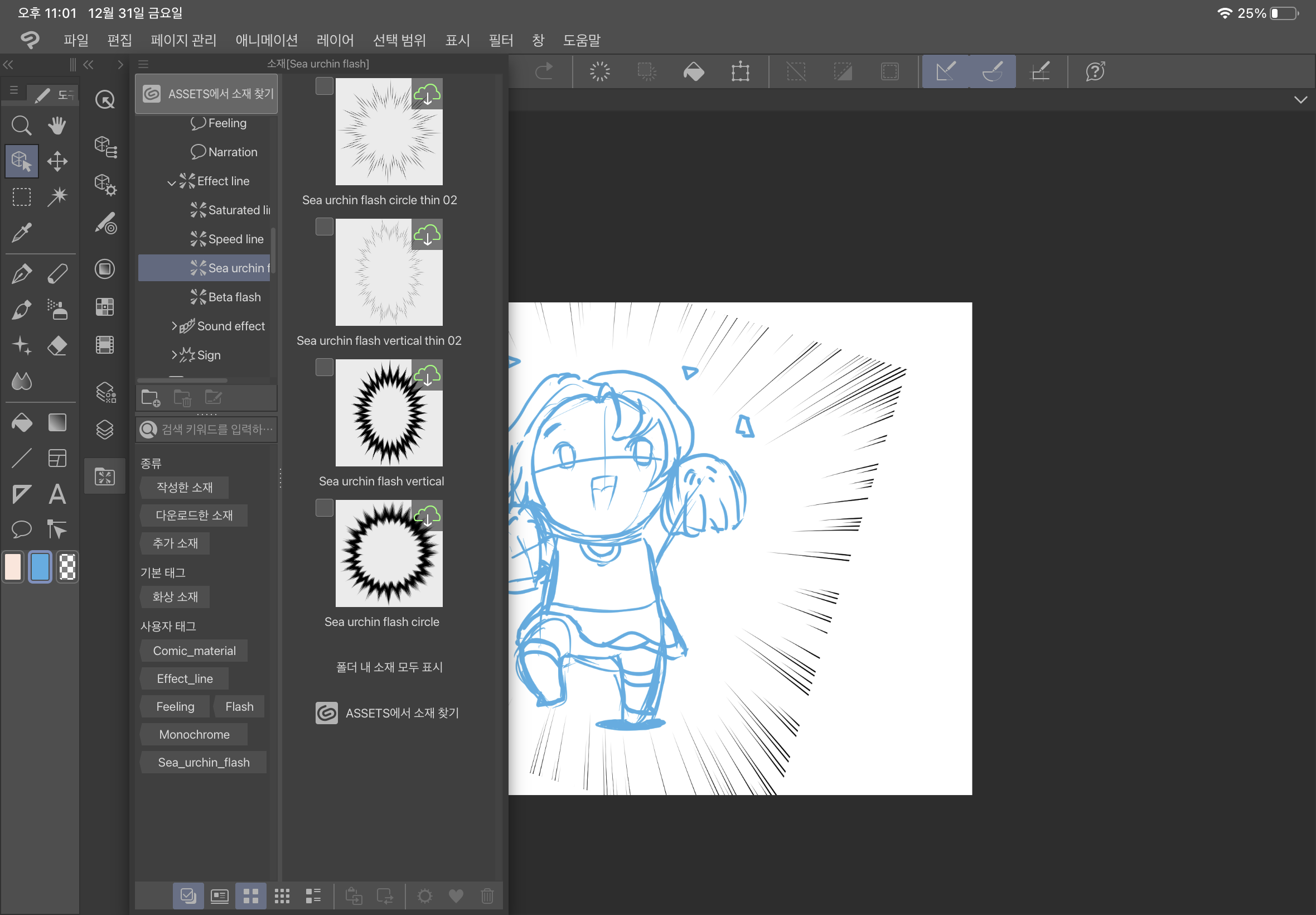
Task: Check the box beside Sea urchin flash circle
Action: pos(325,508)
